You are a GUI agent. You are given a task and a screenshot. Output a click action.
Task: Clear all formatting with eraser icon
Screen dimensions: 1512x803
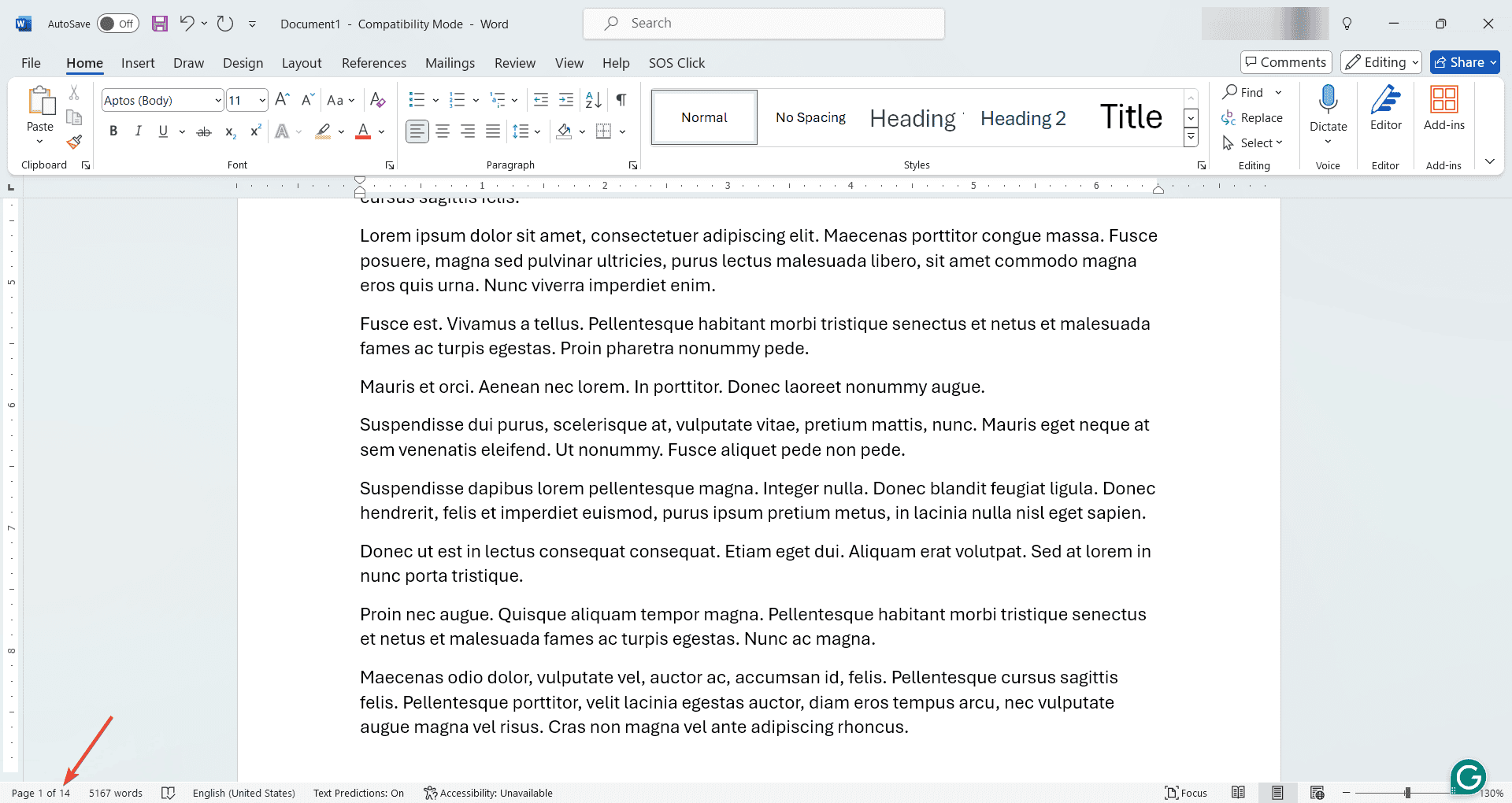point(378,100)
